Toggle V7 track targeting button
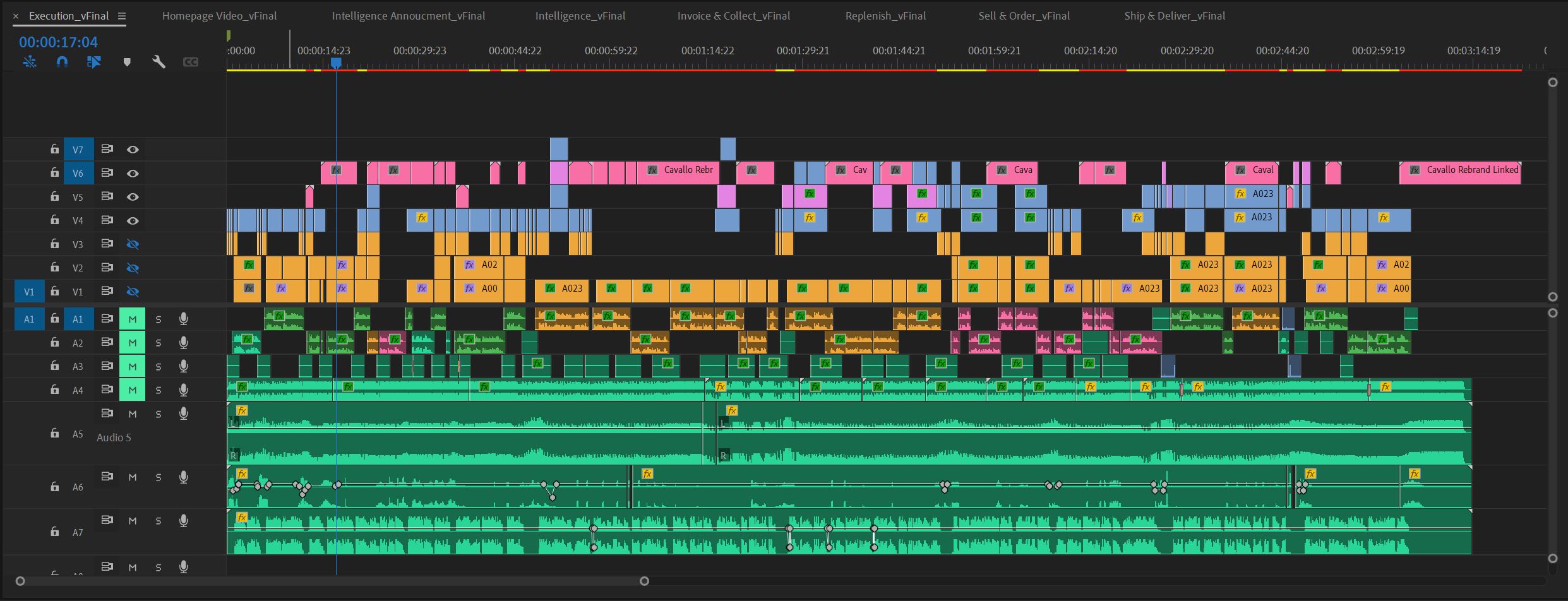The height and width of the screenshot is (601, 1568). (x=78, y=150)
